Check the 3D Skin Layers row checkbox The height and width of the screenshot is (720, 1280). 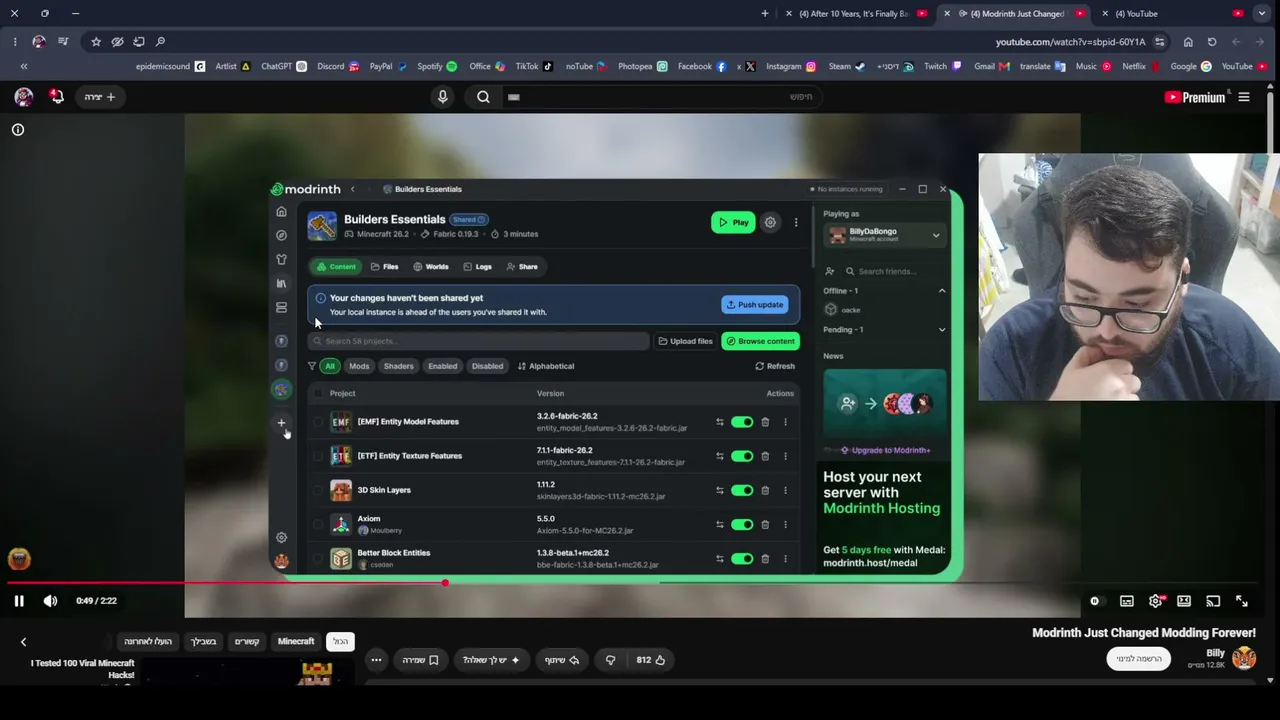[319, 490]
